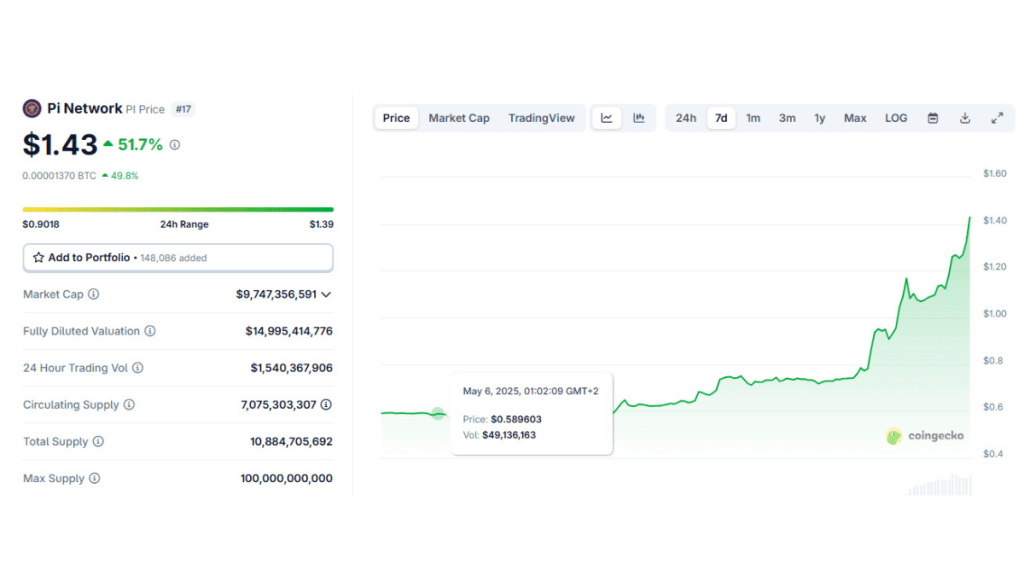
Task: Click the #17 rank badge
Action: 184,109
